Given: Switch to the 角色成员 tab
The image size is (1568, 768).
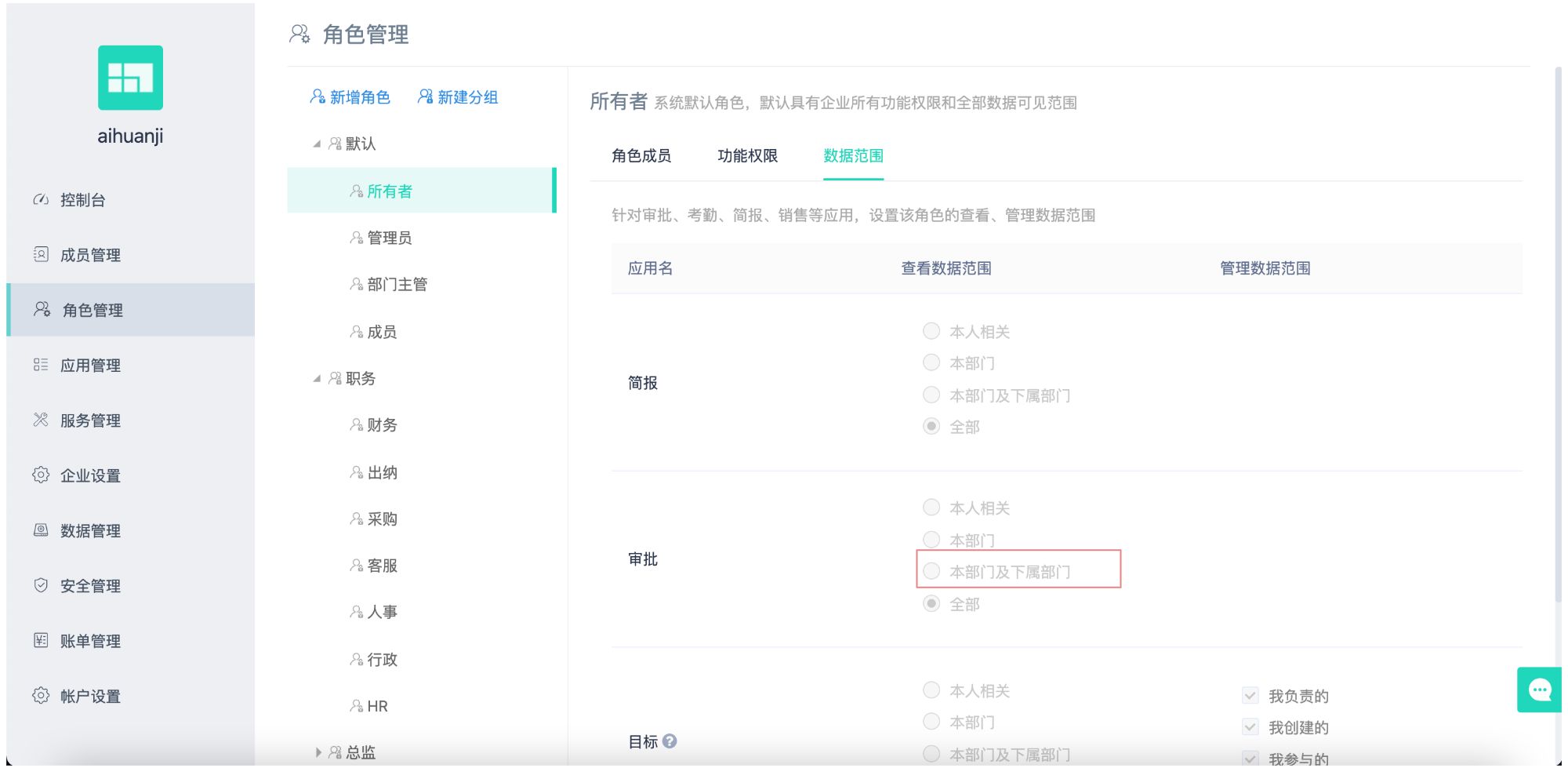Looking at the screenshot, I should 641,155.
